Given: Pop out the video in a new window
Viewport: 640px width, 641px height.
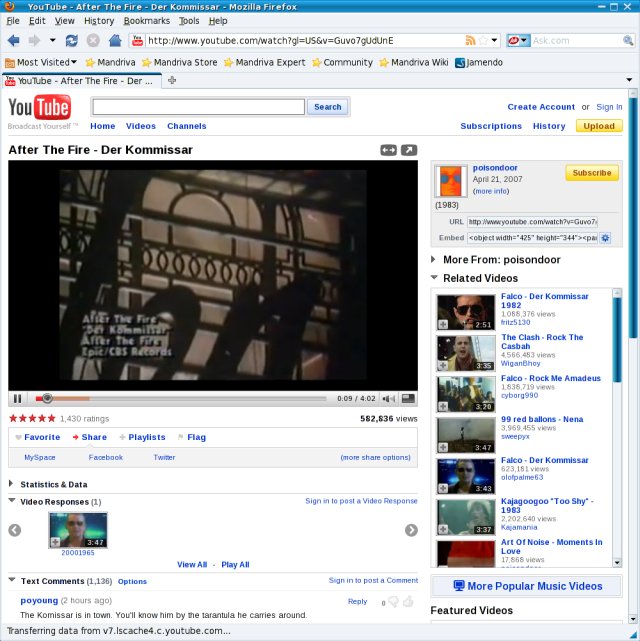Looking at the screenshot, I should [408, 150].
